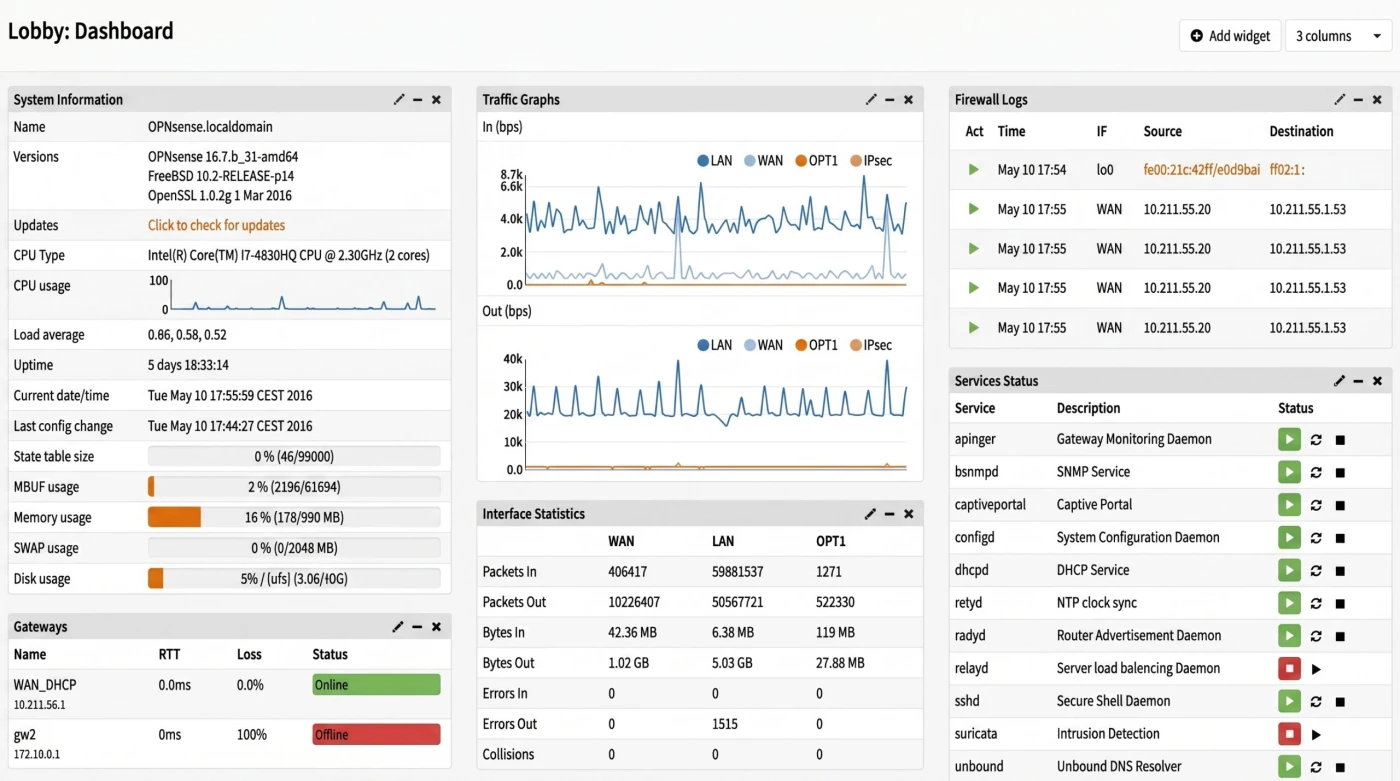Click the Uptime value 5 days 18:33:14
This screenshot has height=781, width=1400.
[188, 365]
